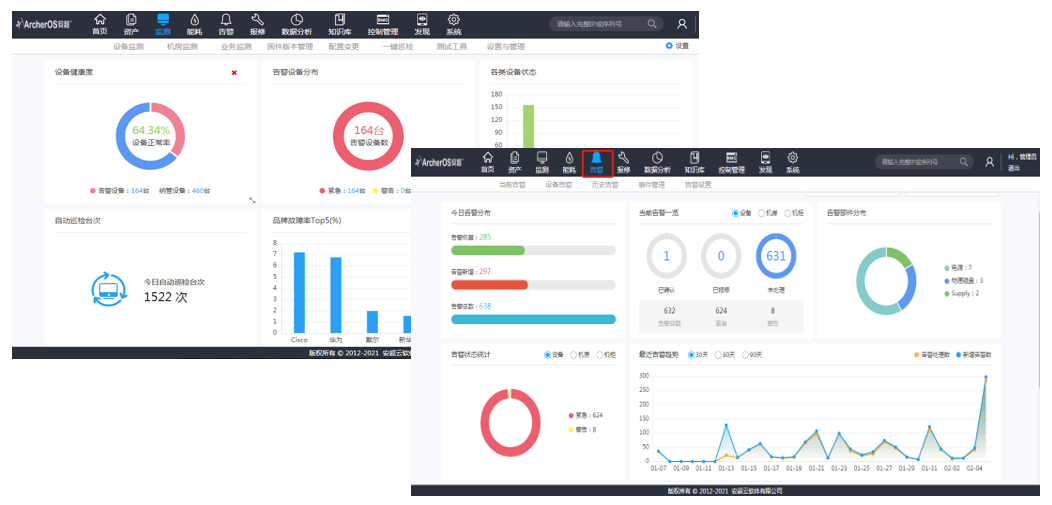
Task: Click the 未处理 631 circle indicator
Action: 776,256
